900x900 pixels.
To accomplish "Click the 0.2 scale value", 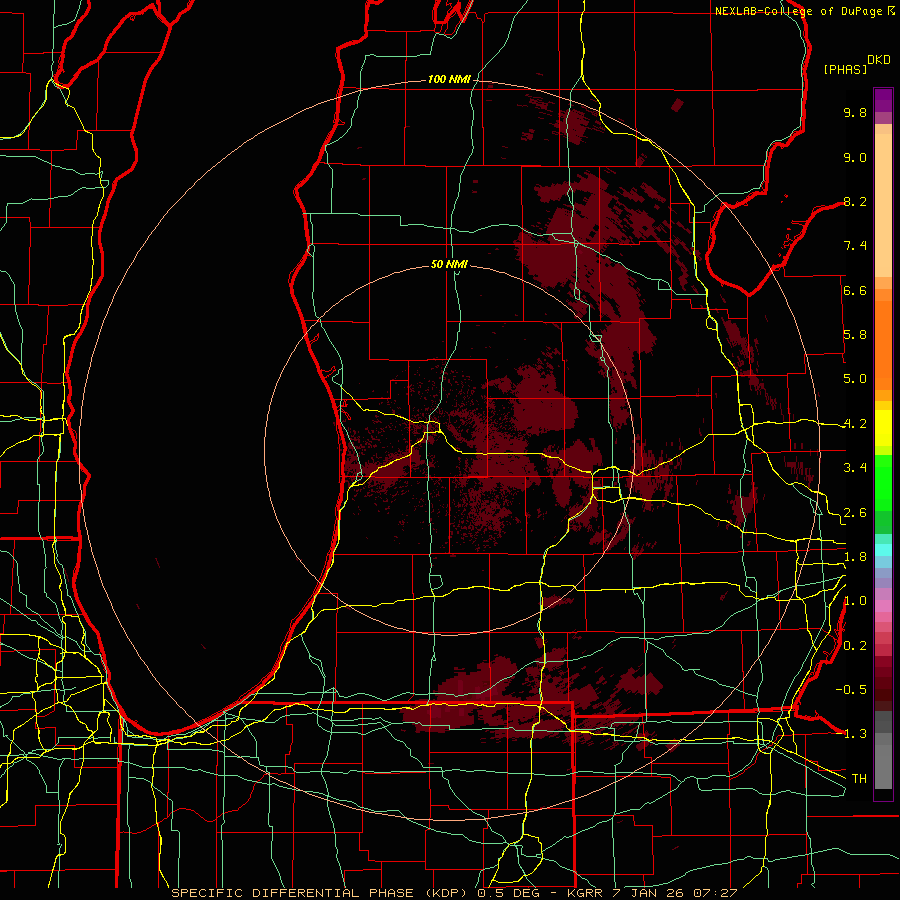I will click(855, 646).
